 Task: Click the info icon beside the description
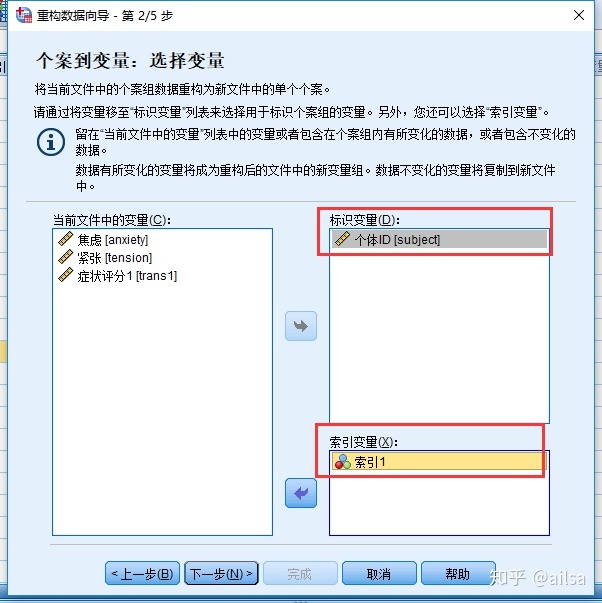[x=51, y=142]
